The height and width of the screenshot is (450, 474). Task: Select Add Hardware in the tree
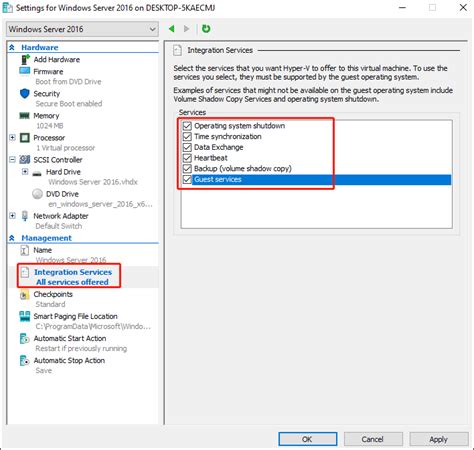pyautogui.click(x=57, y=60)
